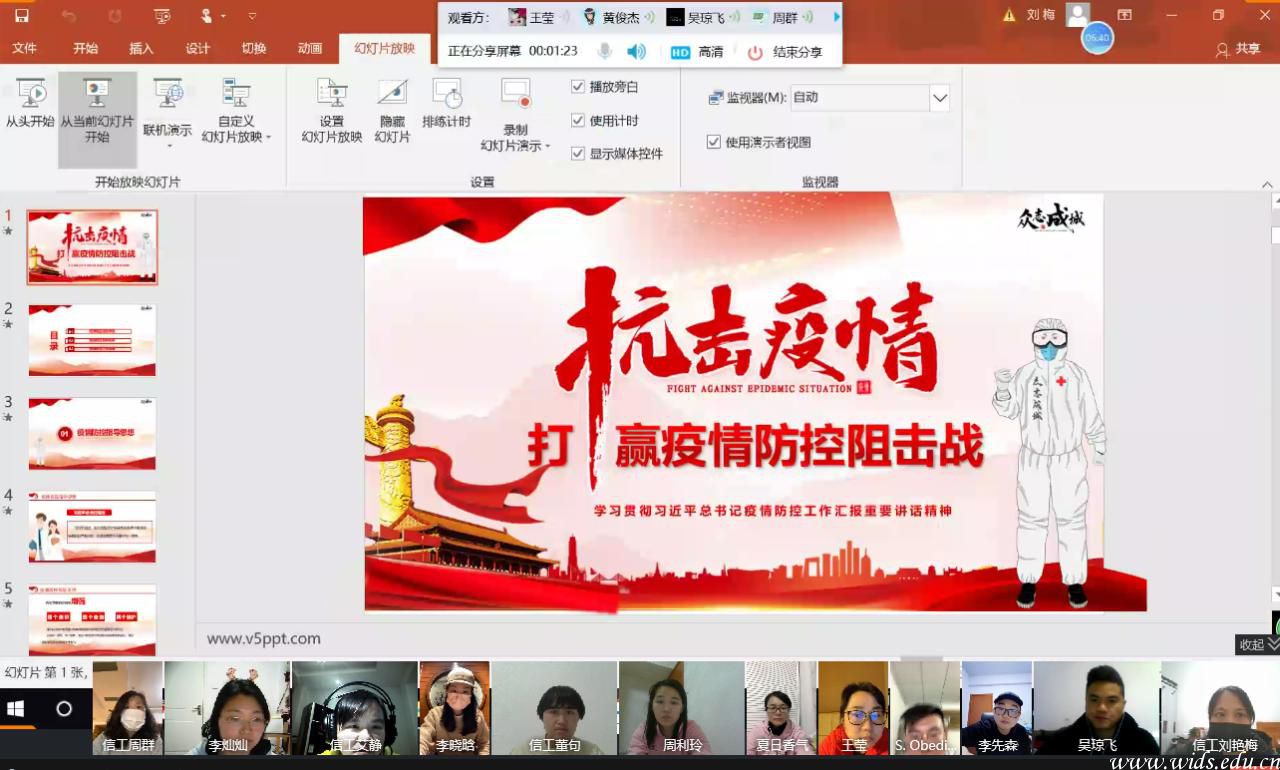Disable Use Presenter View (使用演示者视图) checkbox

point(714,142)
